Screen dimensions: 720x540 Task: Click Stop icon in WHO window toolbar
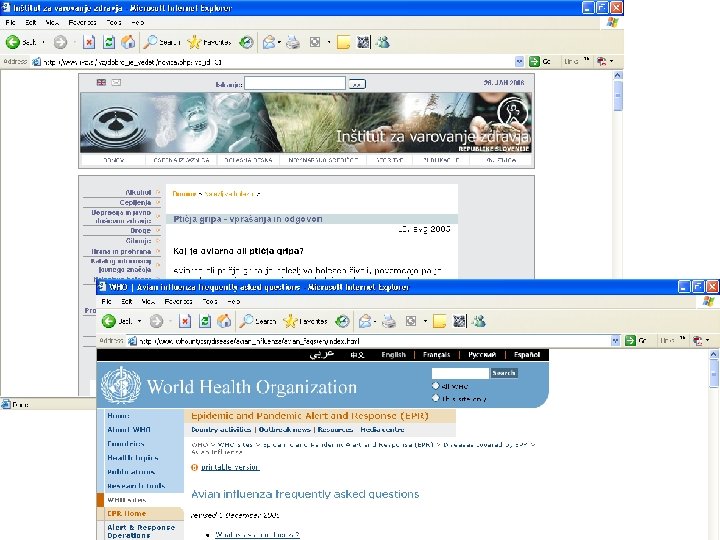click(185, 321)
